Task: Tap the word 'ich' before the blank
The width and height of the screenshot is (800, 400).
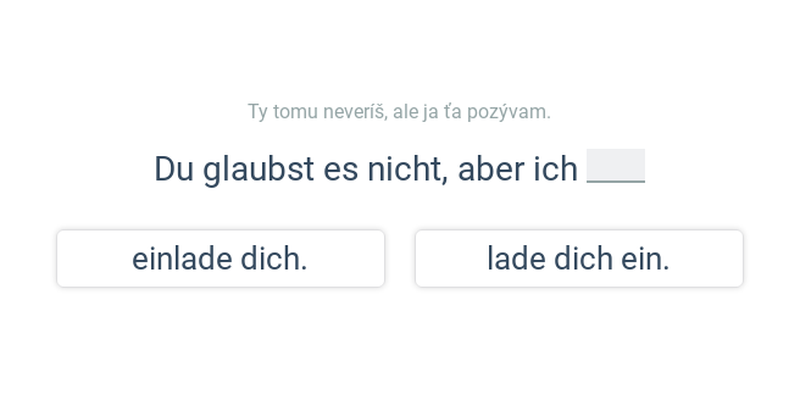Action: (556, 169)
